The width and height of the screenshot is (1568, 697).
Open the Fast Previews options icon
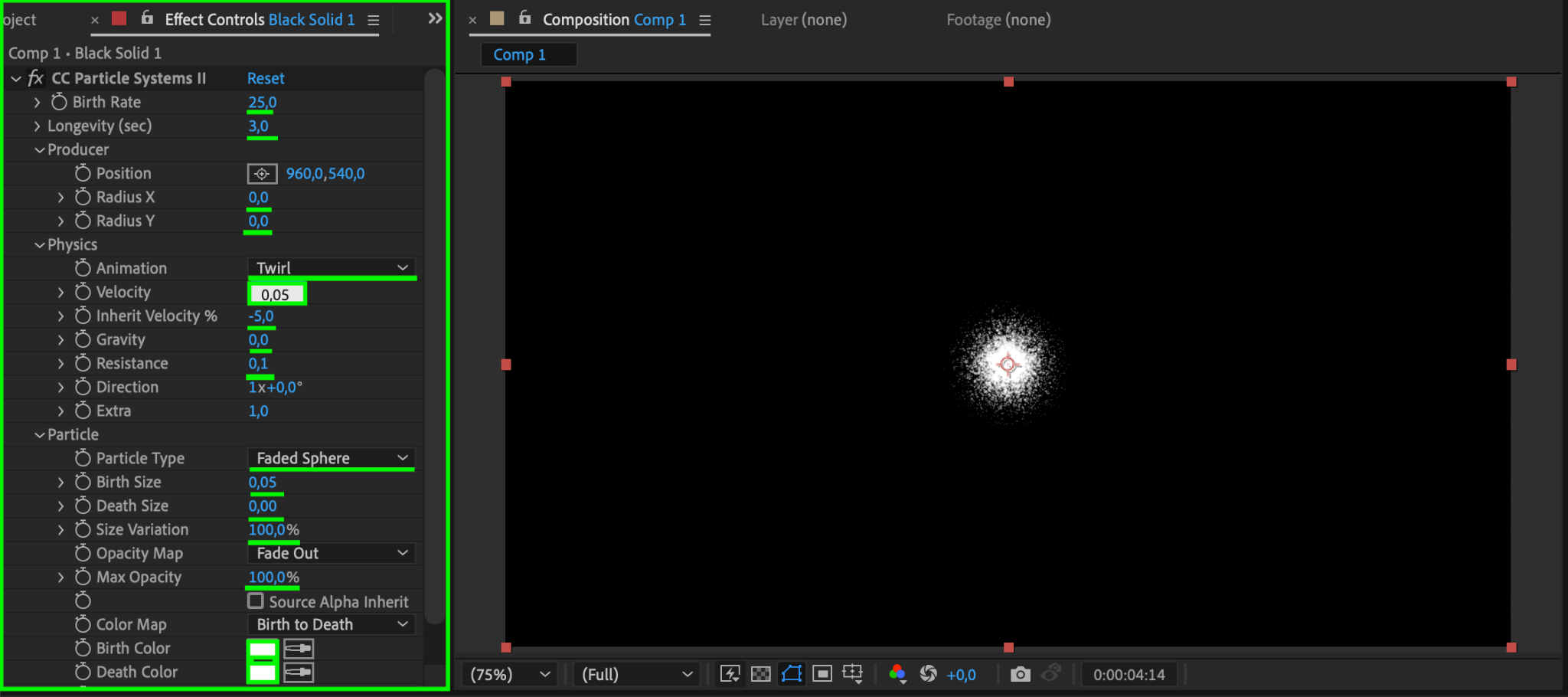point(730,674)
